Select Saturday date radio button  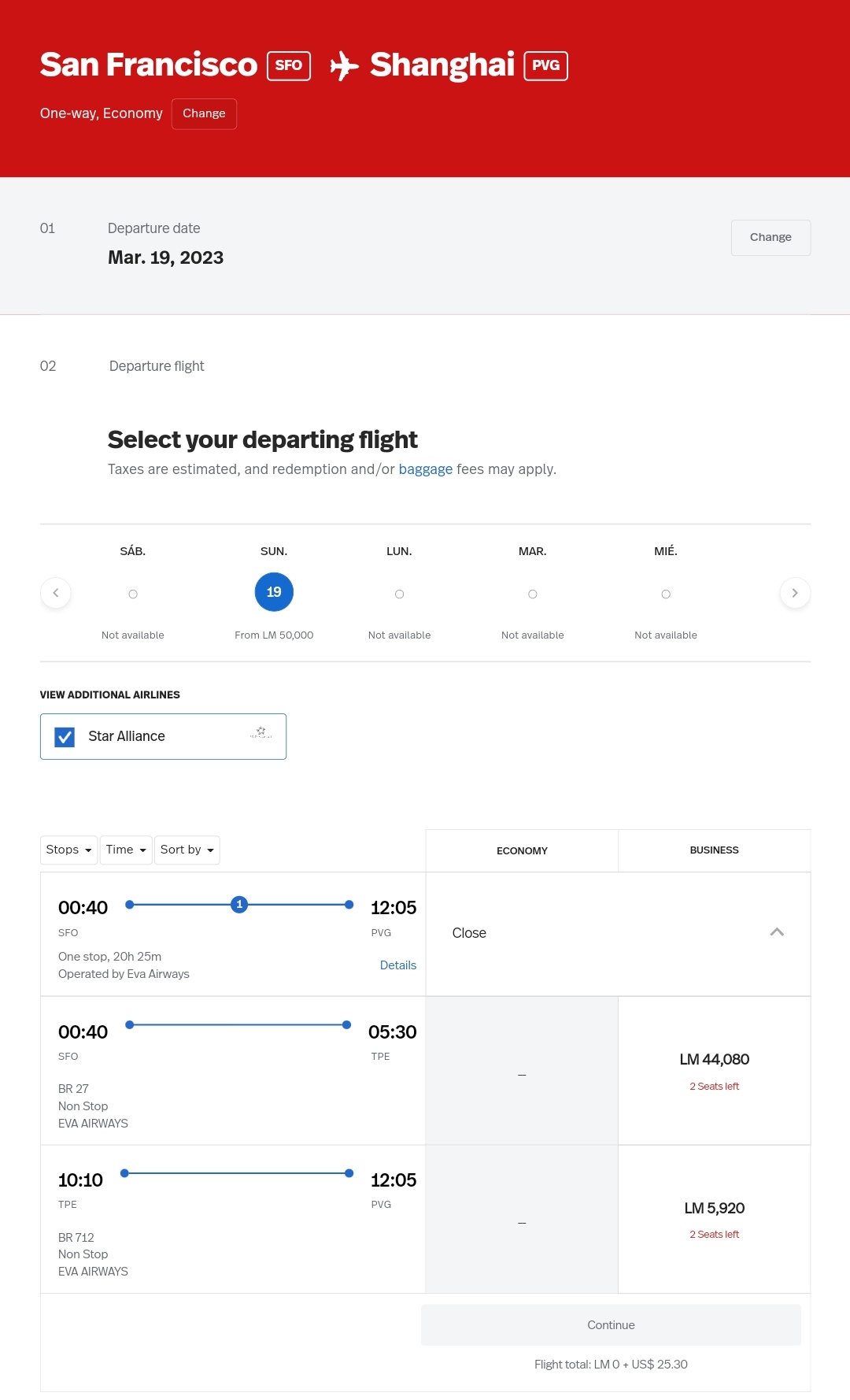pos(133,594)
